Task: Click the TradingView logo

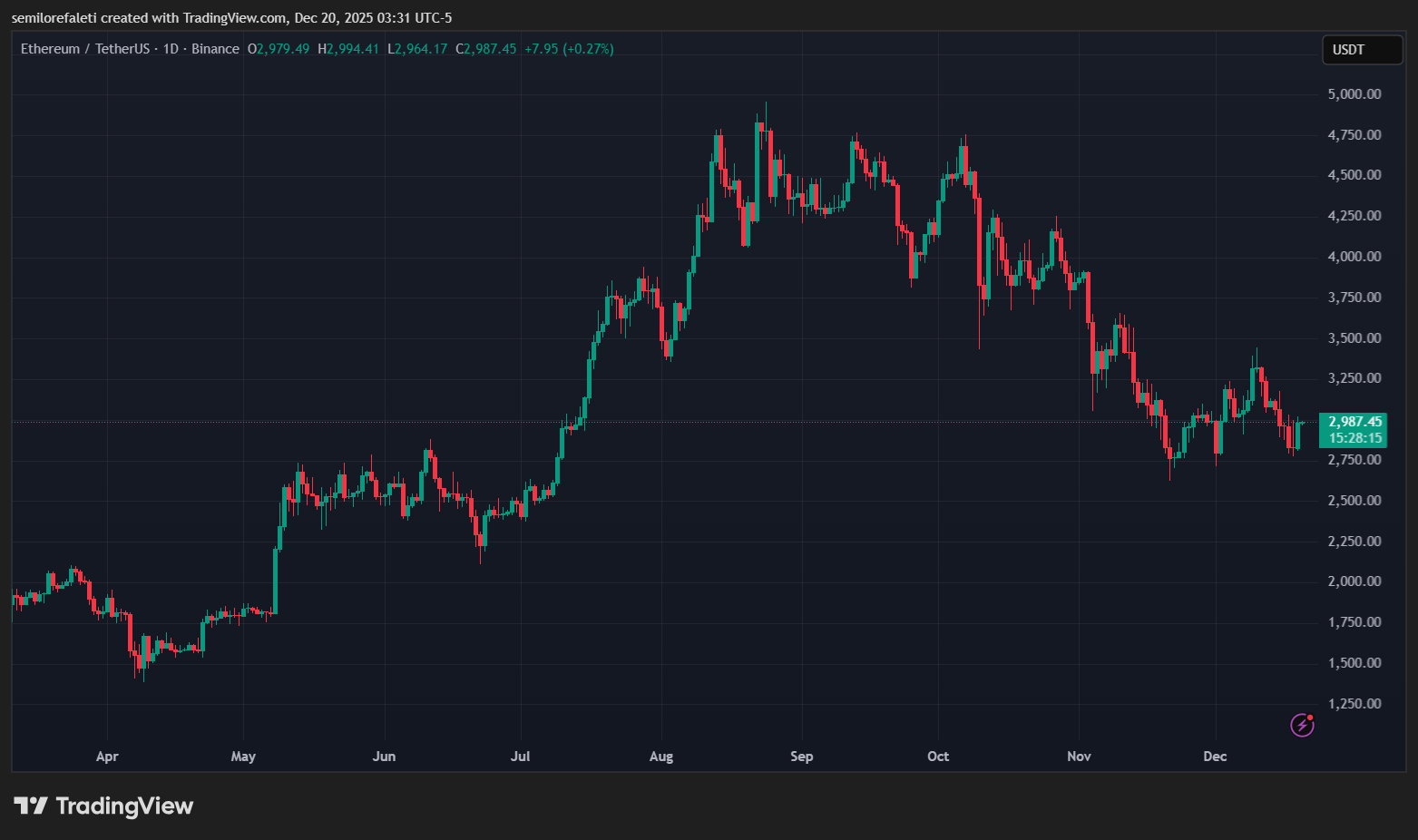Action: click(103, 806)
